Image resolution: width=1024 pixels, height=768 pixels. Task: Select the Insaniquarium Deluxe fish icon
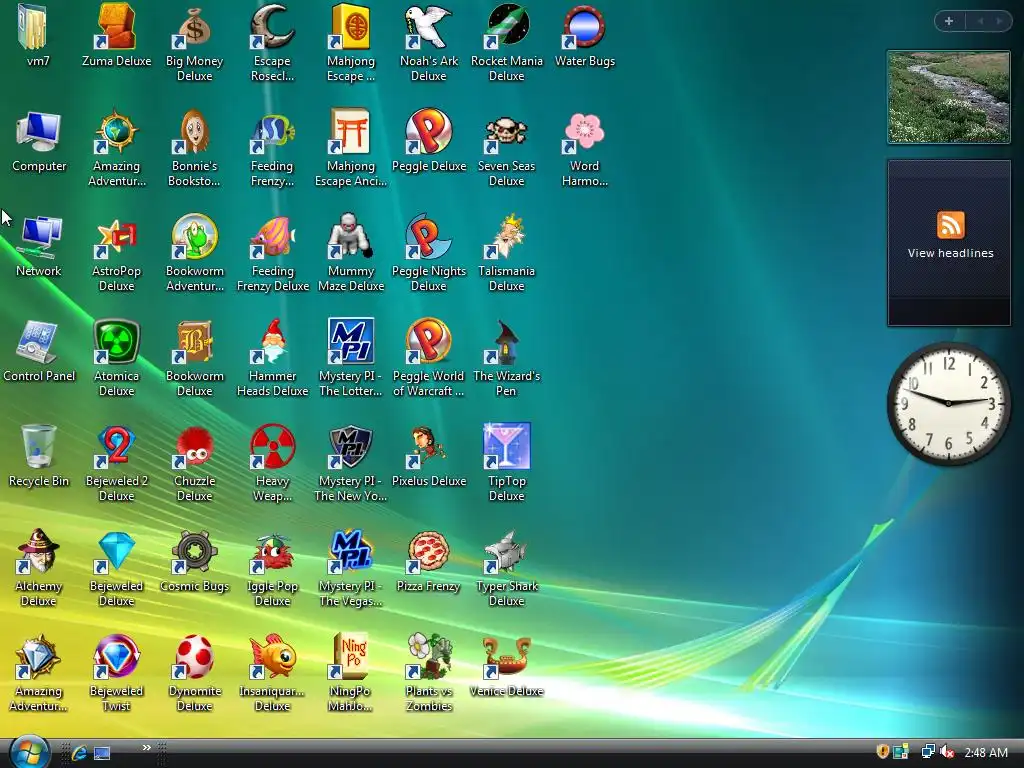[x=272, y=657]
